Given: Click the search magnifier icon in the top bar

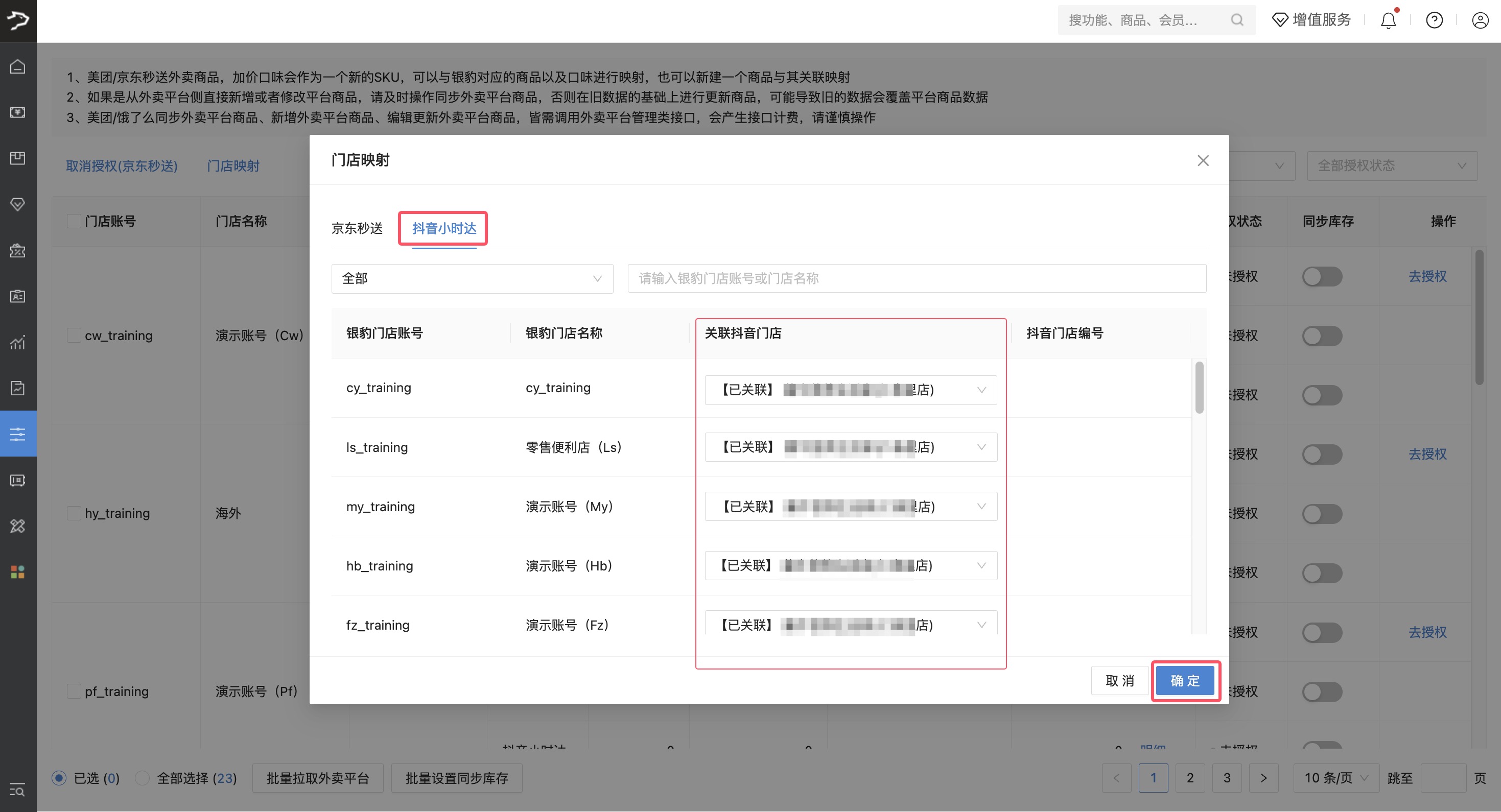Looking at the screenshot, I should [x=1236, y=20].
